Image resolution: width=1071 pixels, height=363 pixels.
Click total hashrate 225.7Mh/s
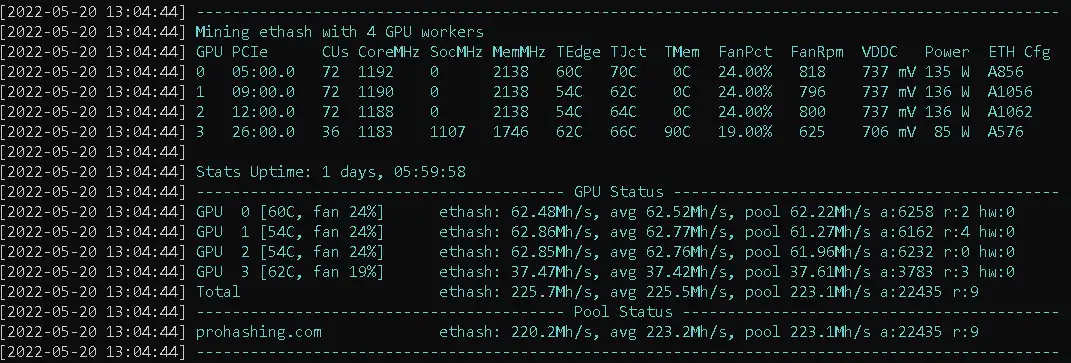tap(553, 292)
